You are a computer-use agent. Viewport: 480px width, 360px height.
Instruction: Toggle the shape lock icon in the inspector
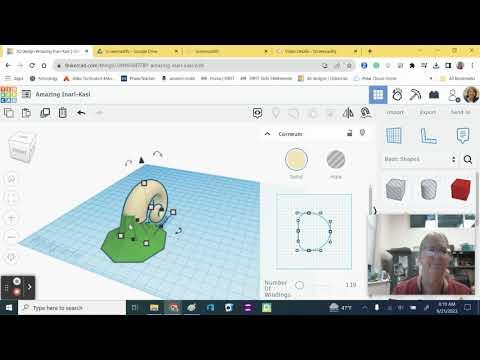click(349, 133)
